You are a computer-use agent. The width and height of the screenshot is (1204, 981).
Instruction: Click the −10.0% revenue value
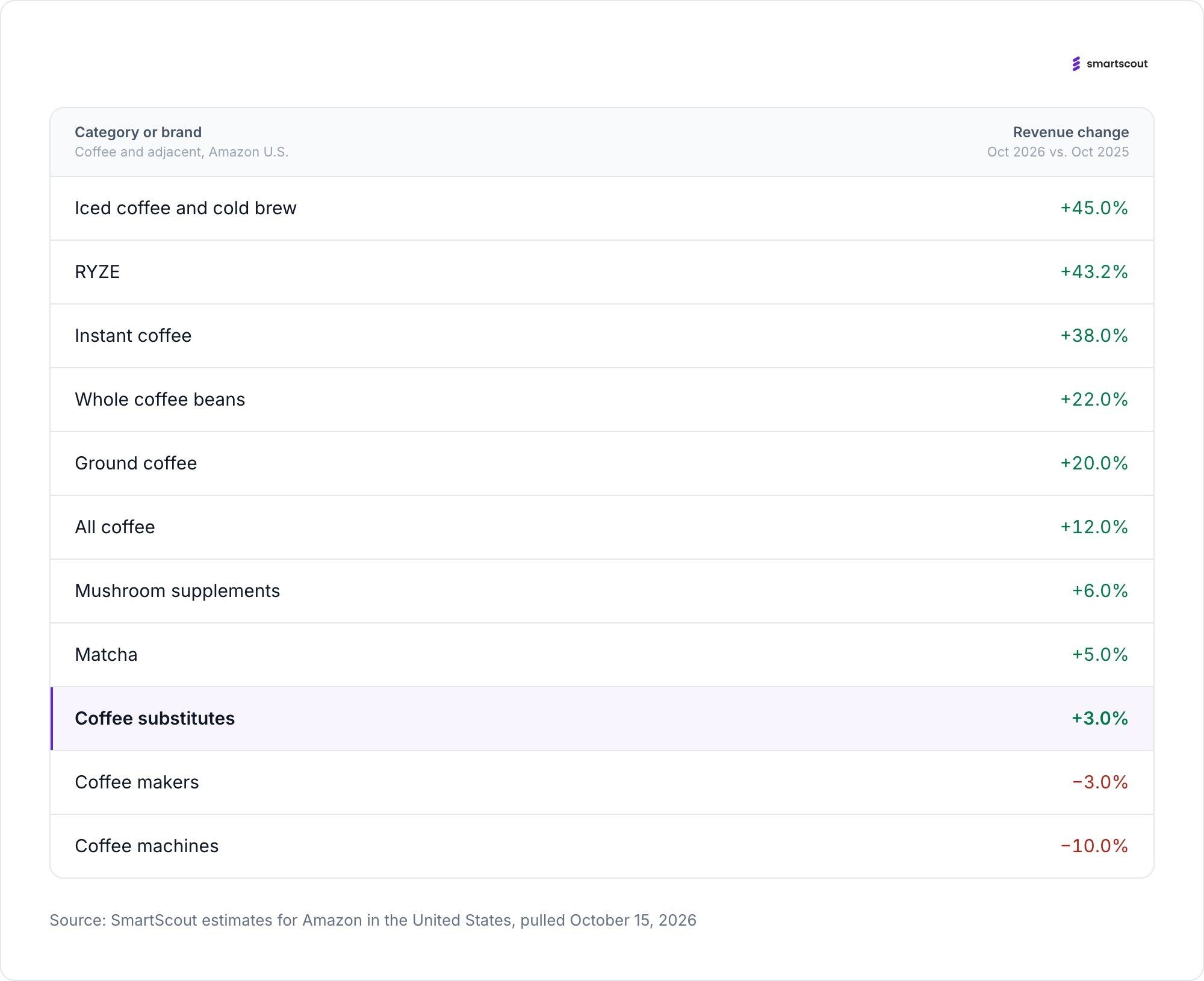[x=1094, y=846]
